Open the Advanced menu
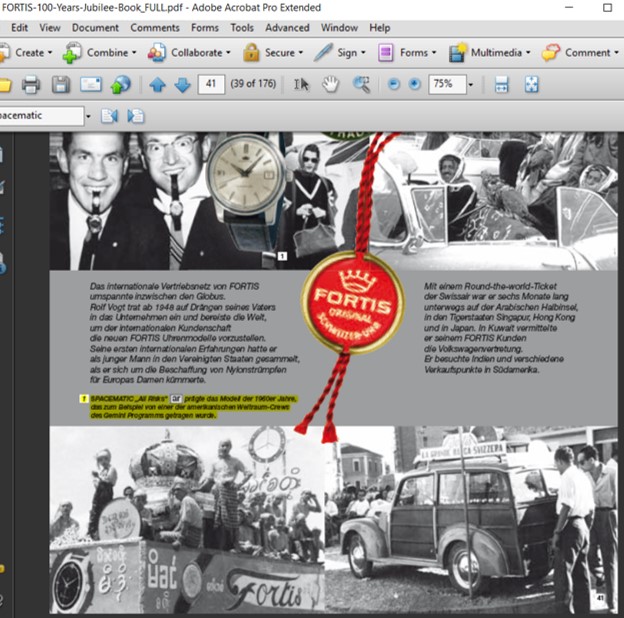Screen dimensions: 624x618 click(x=287, y=28)
